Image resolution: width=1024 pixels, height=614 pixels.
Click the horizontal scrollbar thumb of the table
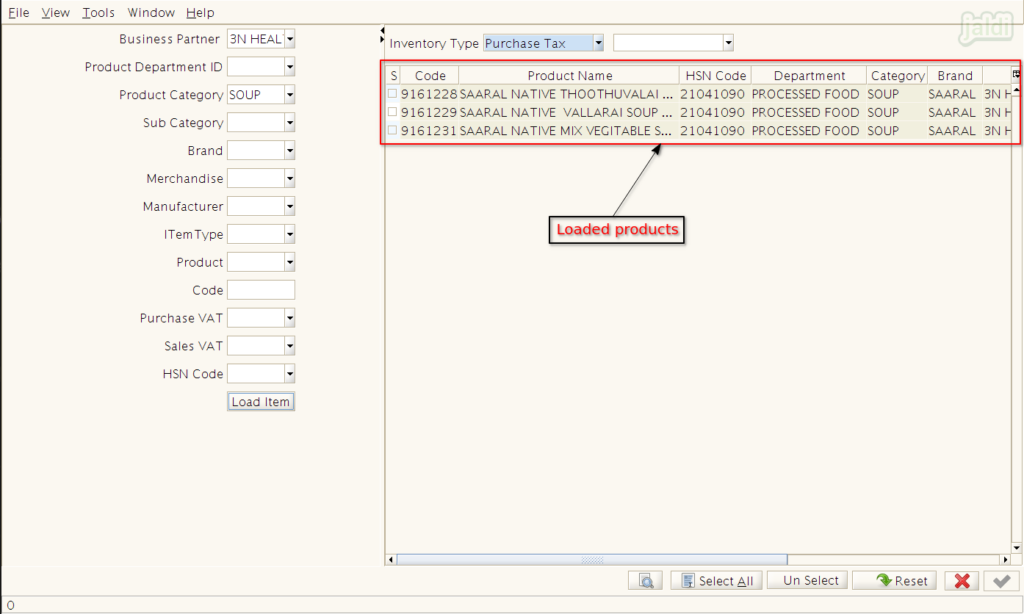click(592, 560)
